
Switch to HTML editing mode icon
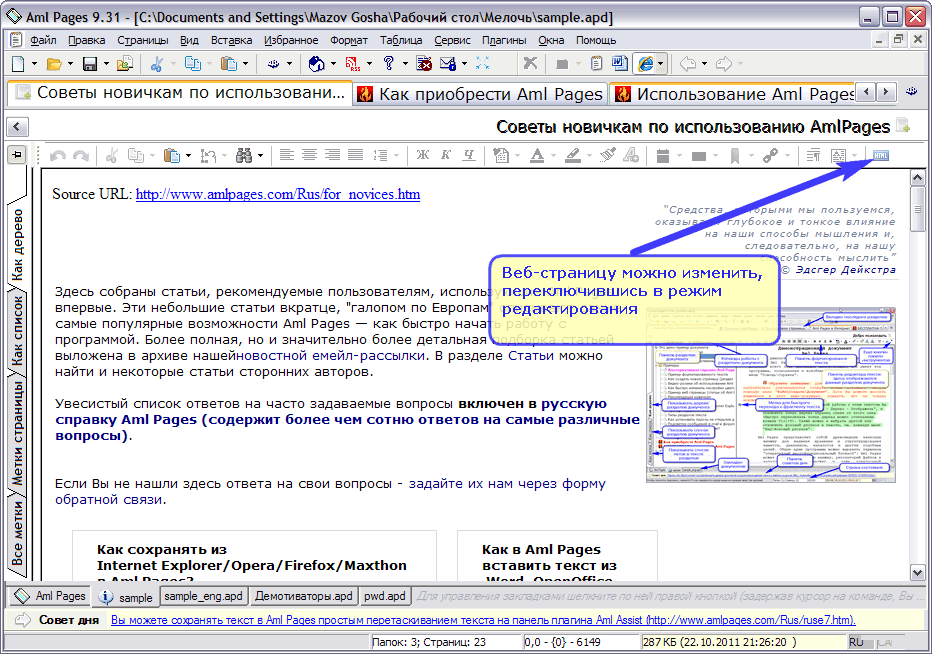pos(880,155)
